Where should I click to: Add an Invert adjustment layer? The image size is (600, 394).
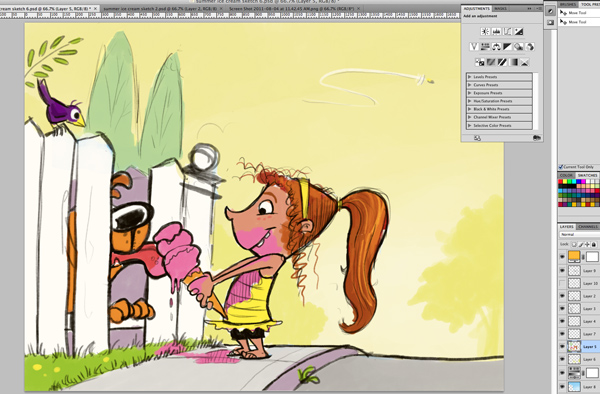click(x=480, y=62)
